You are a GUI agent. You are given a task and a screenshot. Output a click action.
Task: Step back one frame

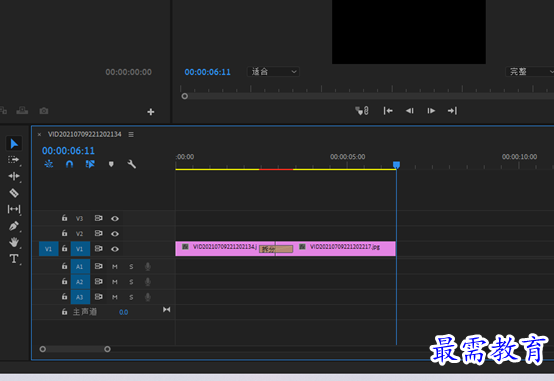click(x=409, y=111)
